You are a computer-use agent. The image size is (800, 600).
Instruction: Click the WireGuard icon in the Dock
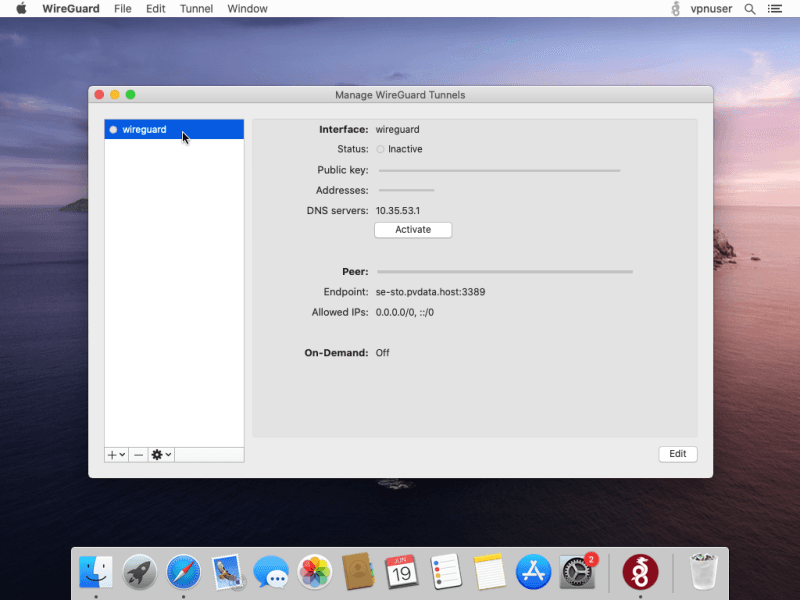pyautogui.click(x=640, y=572)
